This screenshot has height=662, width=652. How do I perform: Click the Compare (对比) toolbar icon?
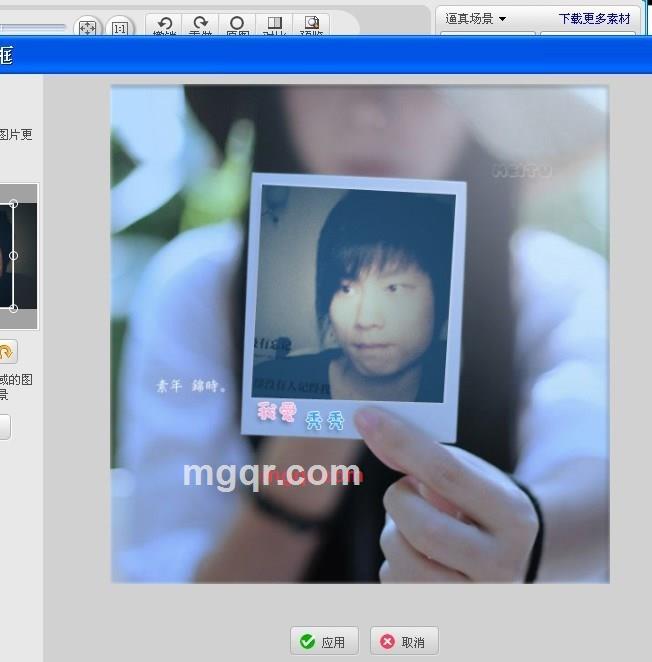pos(274,25)
